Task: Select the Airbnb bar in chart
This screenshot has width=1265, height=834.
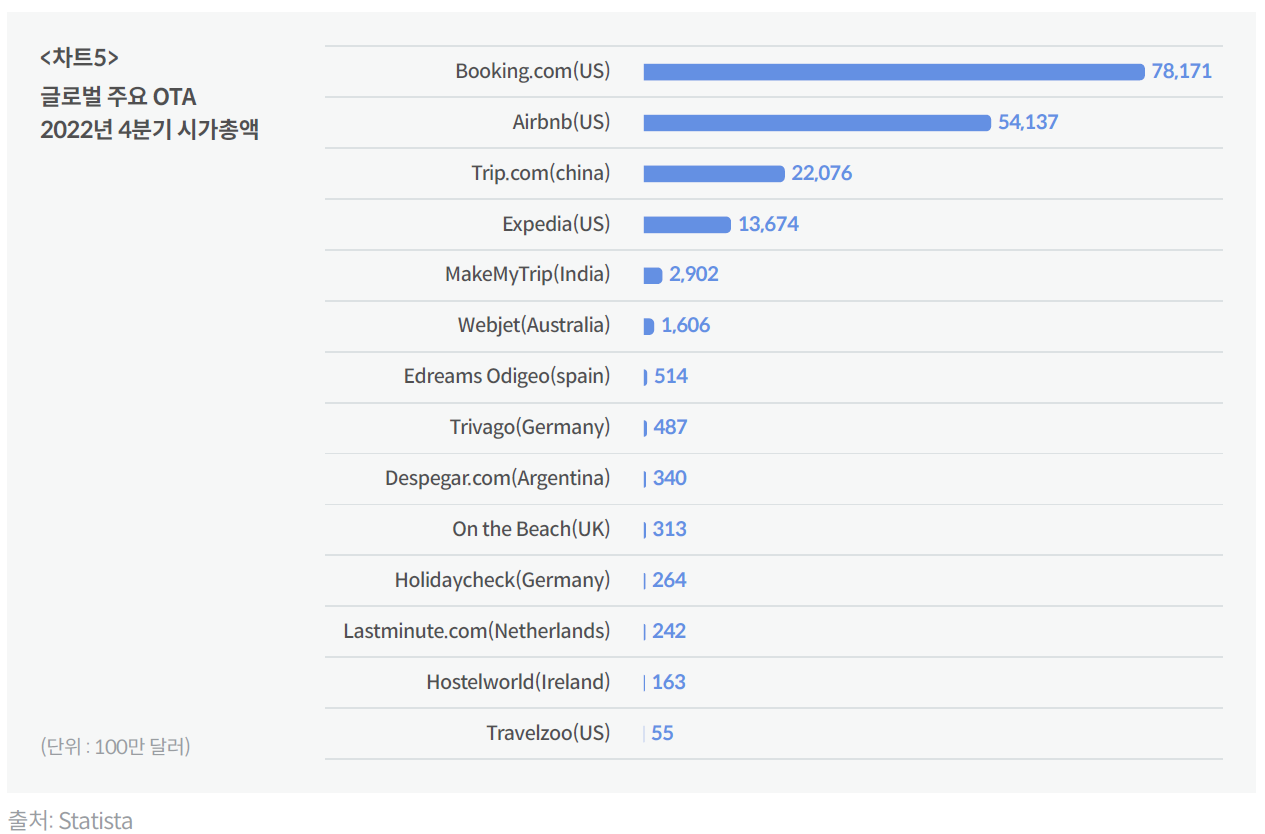Action: click(x=817, y=122)
